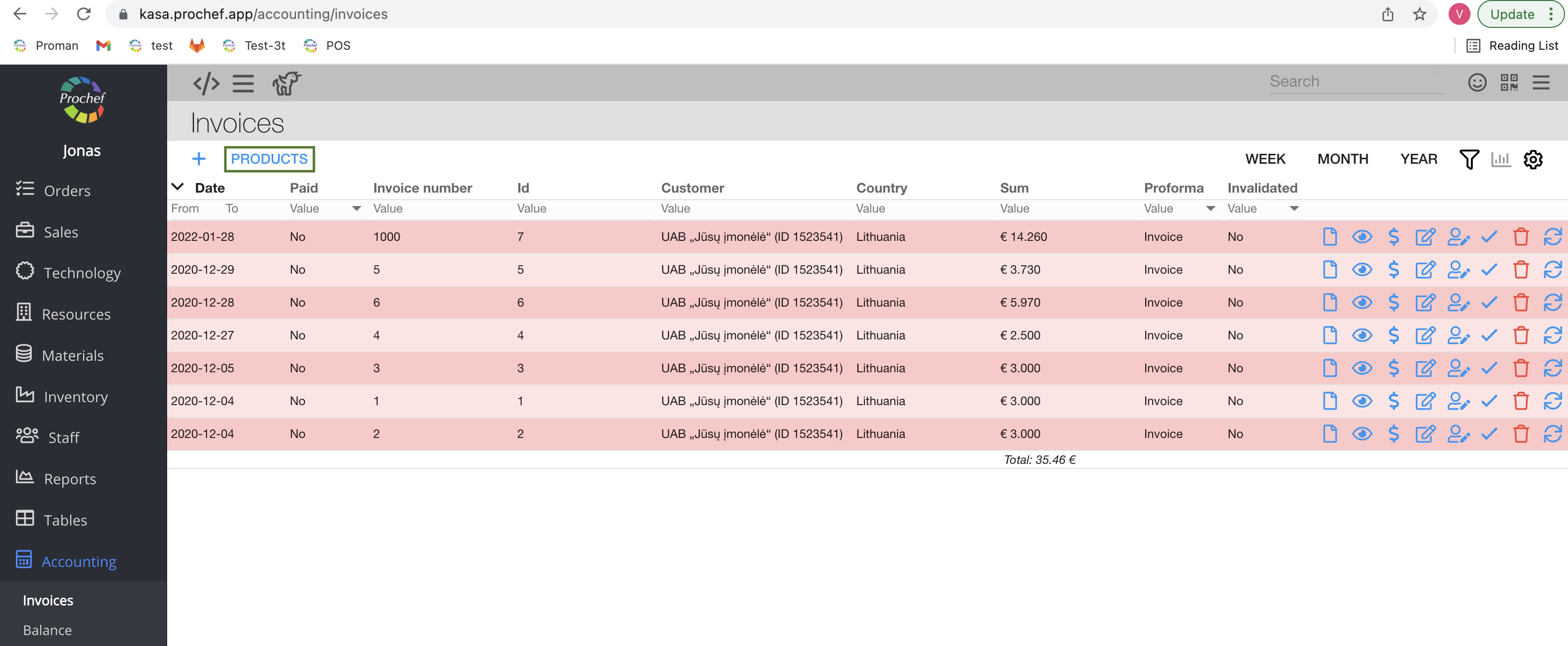Open the code brackets icon in toolbar
Image resolution: width=1568 pixels, height=646 pixels.
[206, 83]
